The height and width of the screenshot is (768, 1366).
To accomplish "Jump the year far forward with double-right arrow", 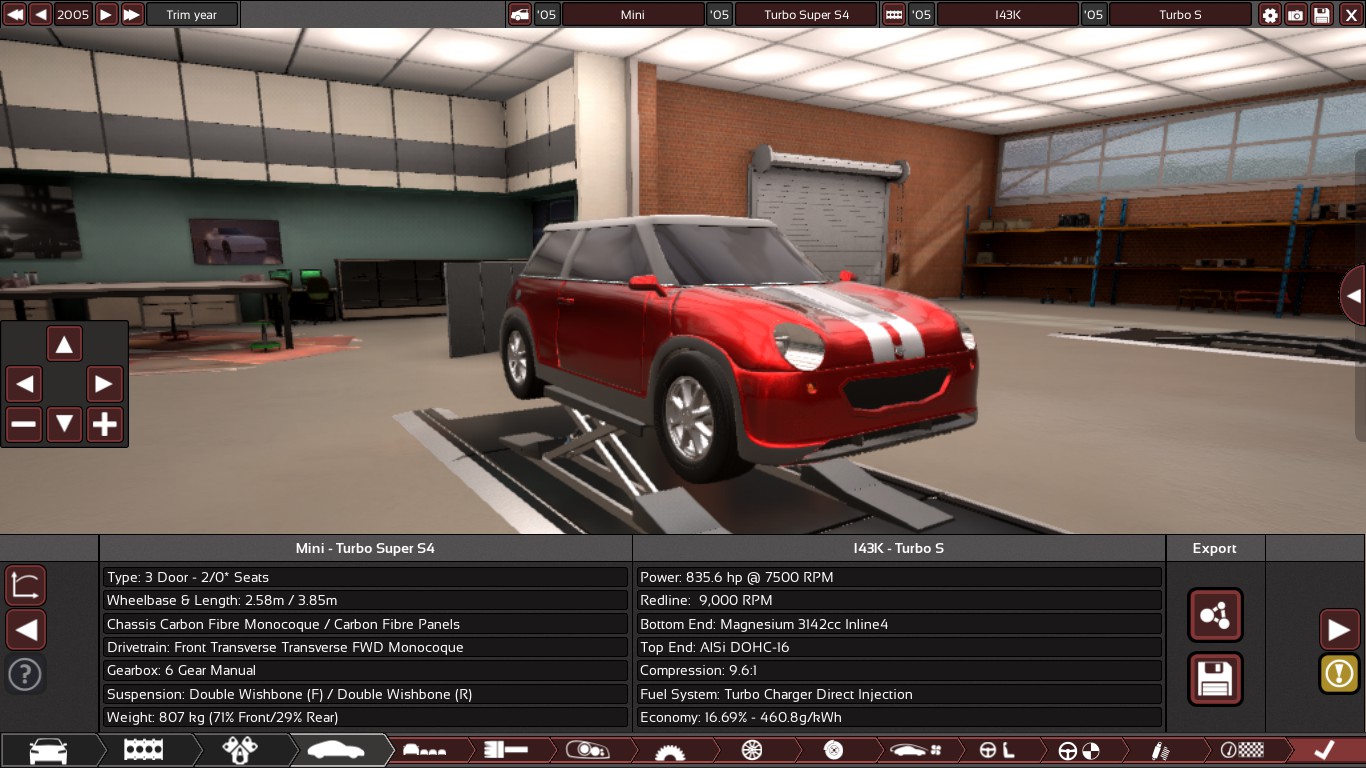I will point(133,14).
